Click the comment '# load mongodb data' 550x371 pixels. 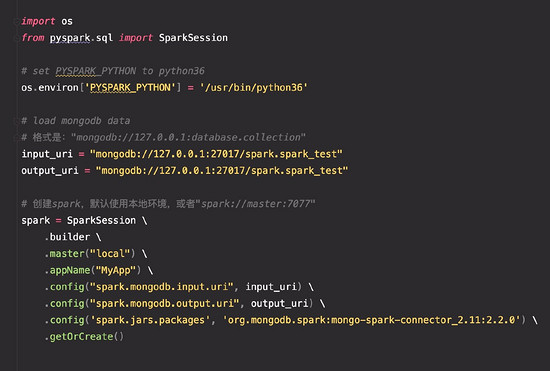76,121
